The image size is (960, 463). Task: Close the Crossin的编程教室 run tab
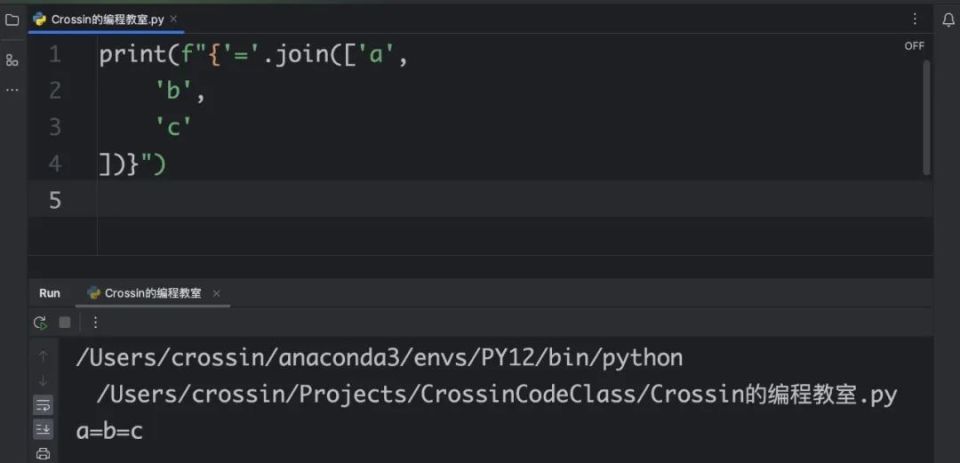coord(216,293)
